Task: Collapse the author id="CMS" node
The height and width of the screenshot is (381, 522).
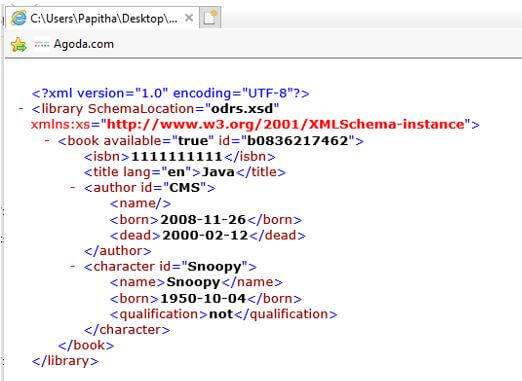Action: [x=73, y=187]
